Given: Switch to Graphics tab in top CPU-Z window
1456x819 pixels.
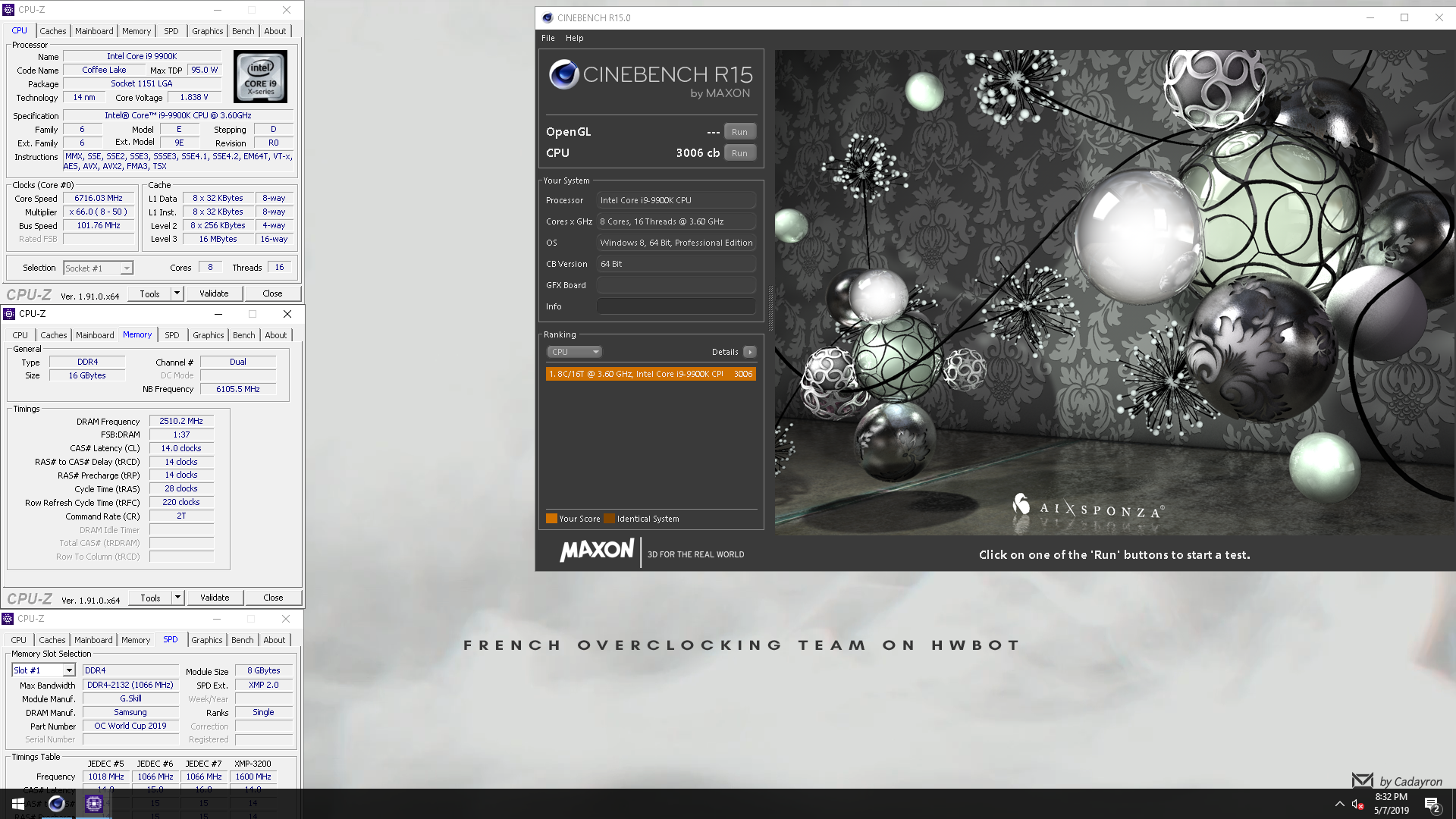Looking at the screenshot, I should point(207,31).
